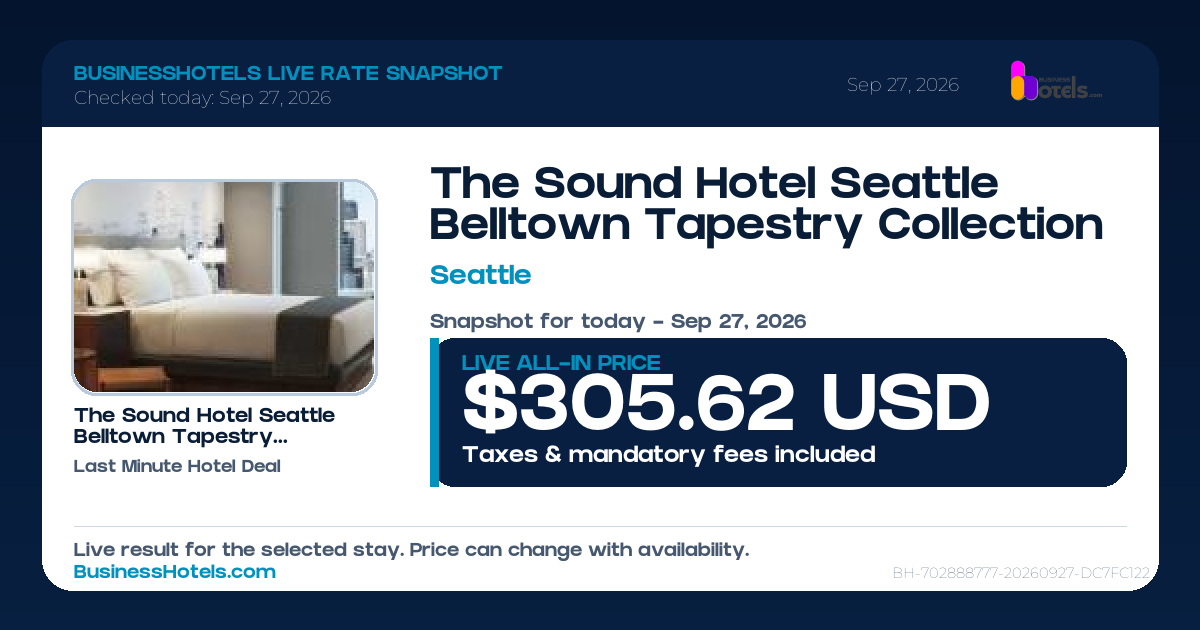Viewport: 1200px width, 630px height.
Task: Click the blue accent bar beside price
Action: click(x=434, y=412)
